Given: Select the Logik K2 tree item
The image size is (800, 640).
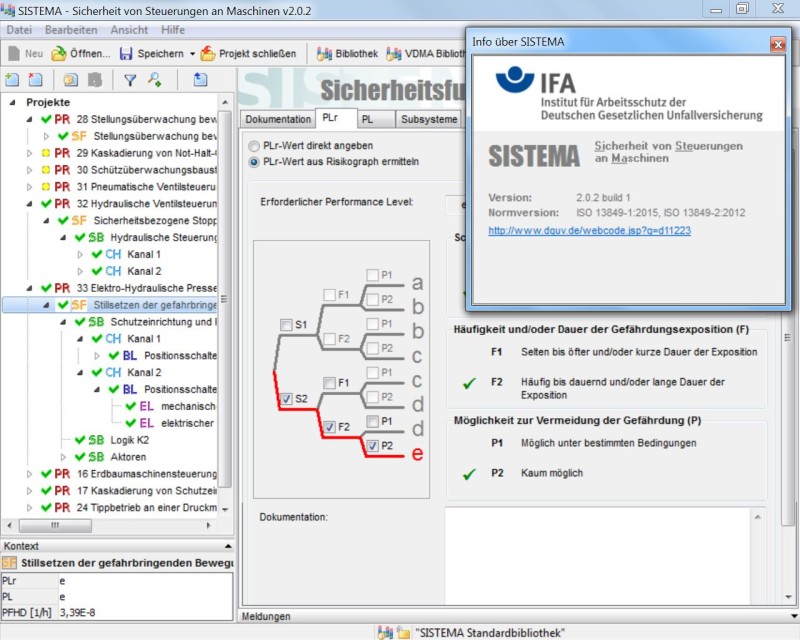Looking at the screenshot, I should [x=129, y=440].
